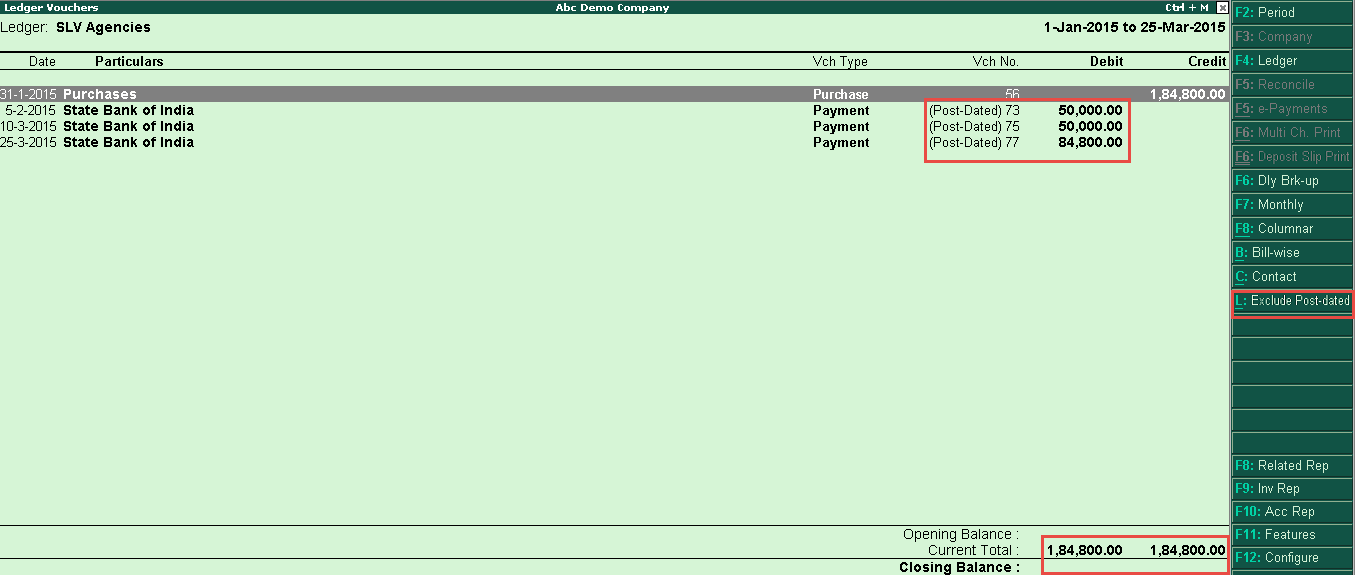Click the Purchase voucher type on the first row
The image size is (1355, 575).
tap(841, 94)
